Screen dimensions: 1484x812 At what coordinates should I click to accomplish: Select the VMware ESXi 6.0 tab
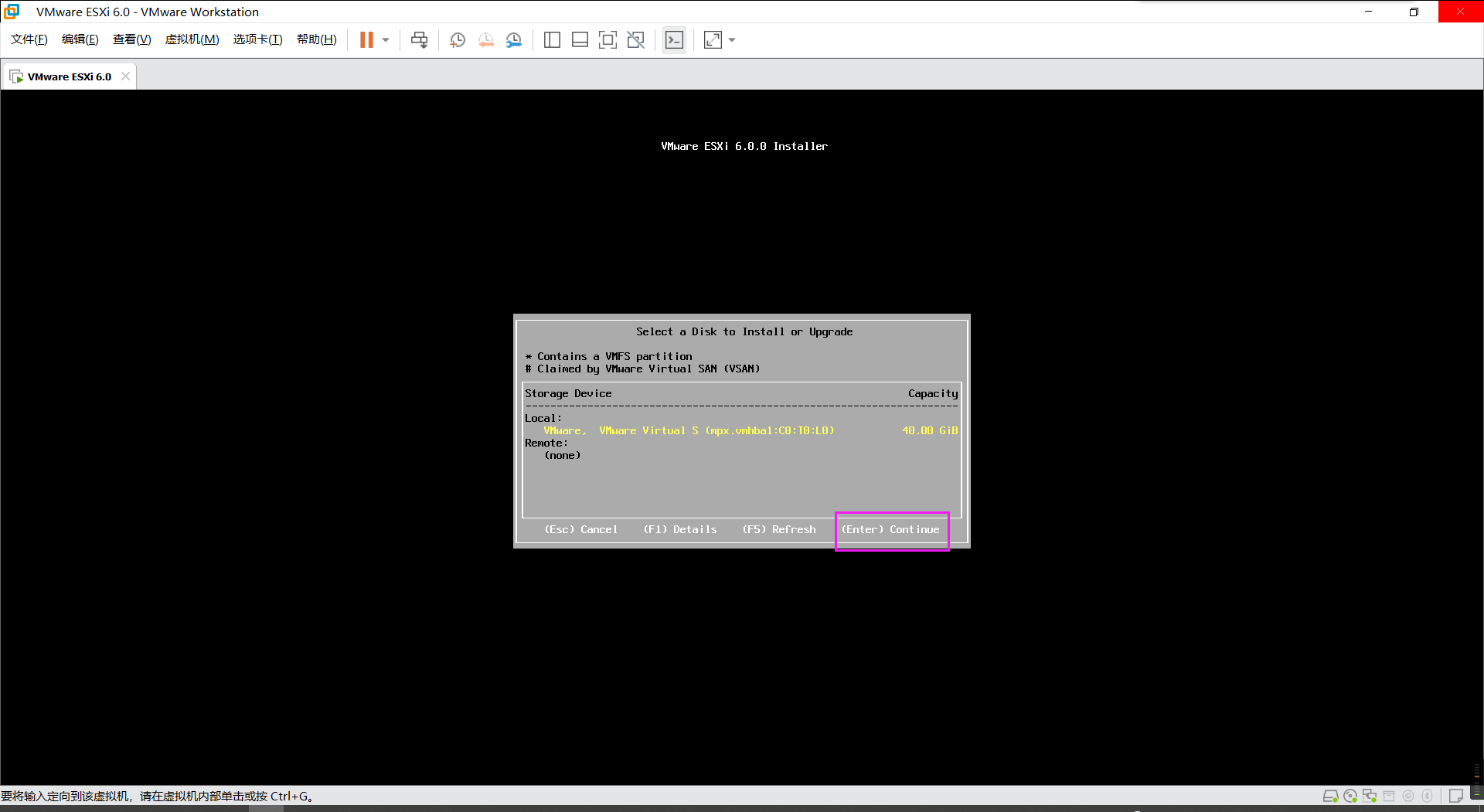[x=69, y=76]
